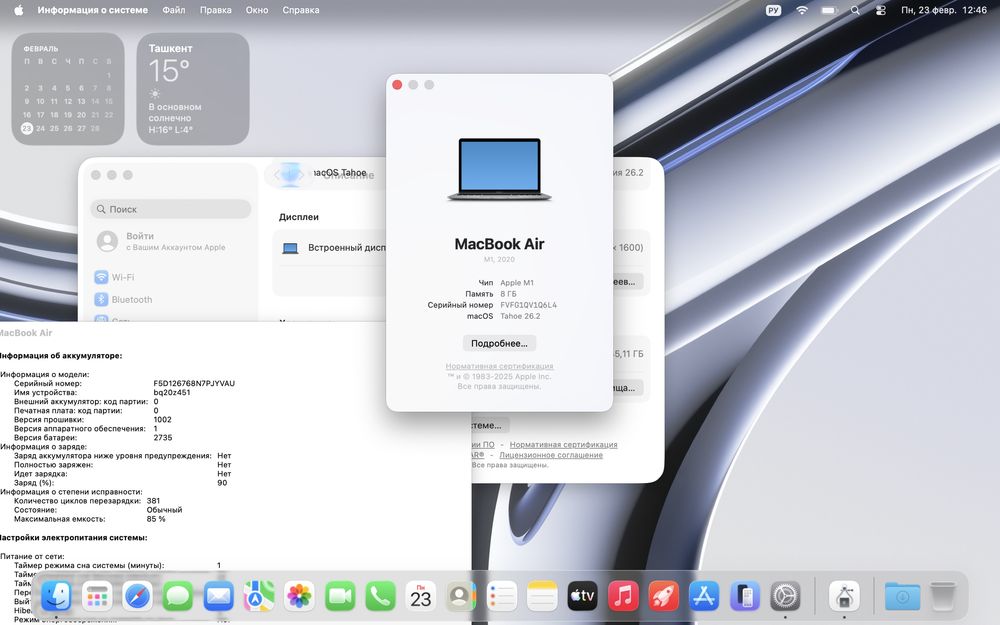Open the Trash in the dock
Image resolution: width=1000 pixels, height=625 pixels.
(943, 597)
